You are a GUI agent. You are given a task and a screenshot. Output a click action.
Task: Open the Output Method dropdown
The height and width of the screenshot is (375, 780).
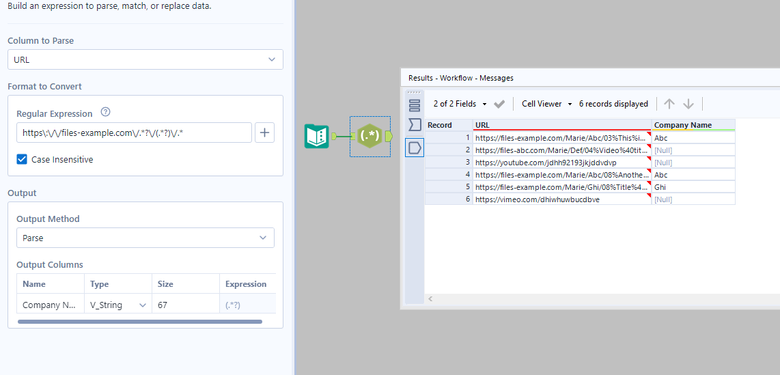pyautogui.click(x=145, y=238)
